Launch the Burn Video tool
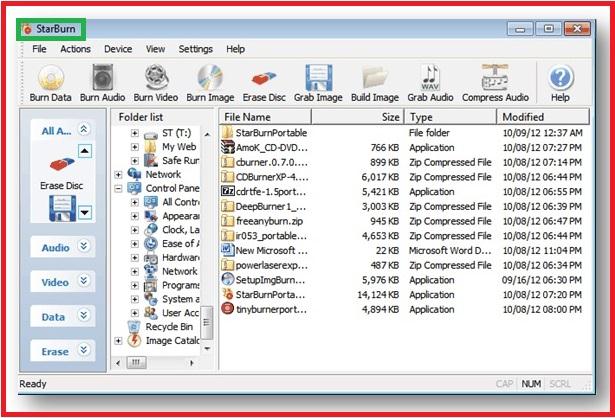 click(x=156, y=78)
